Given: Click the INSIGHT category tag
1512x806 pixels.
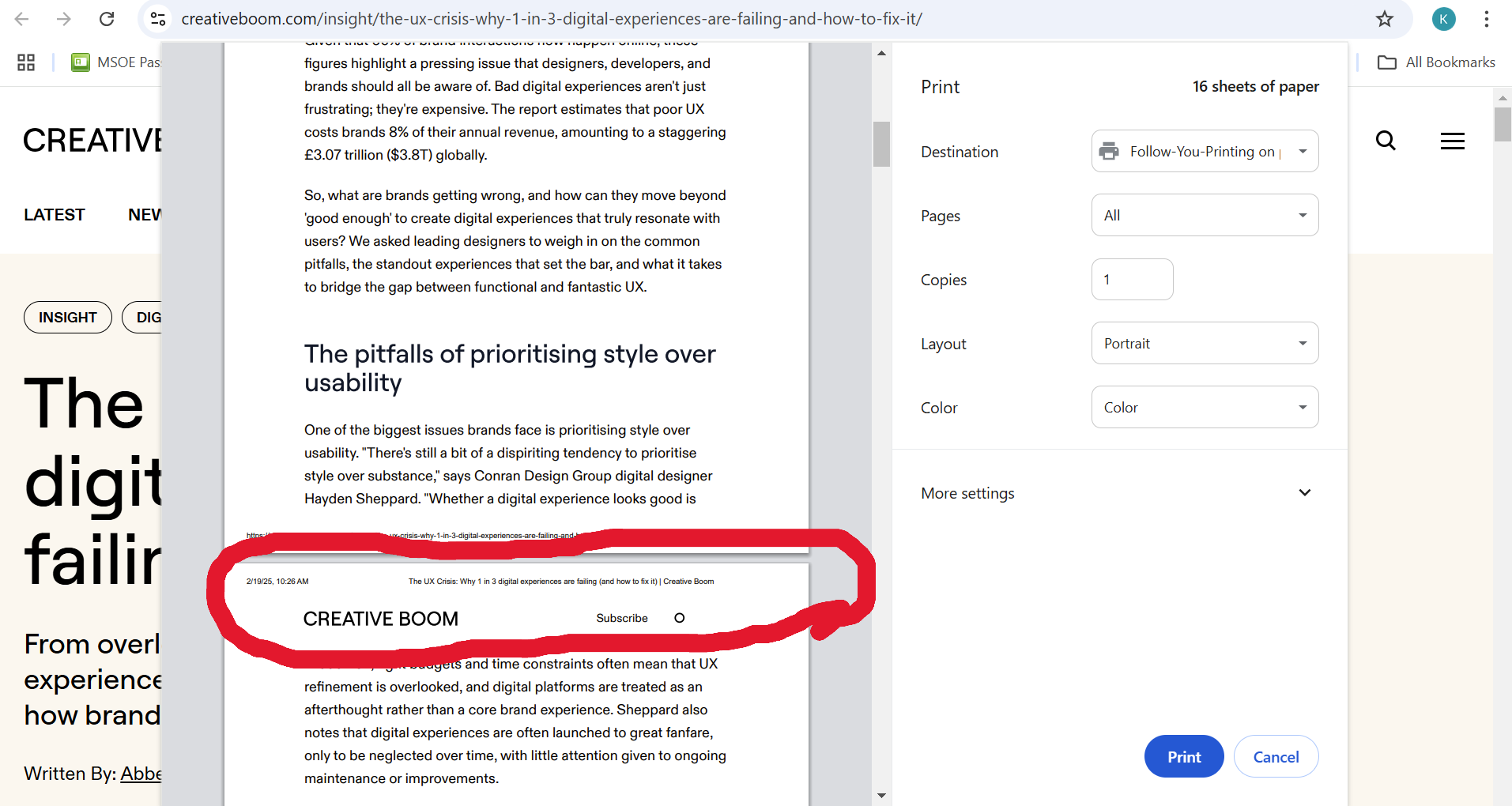Looking at the screenshot, I should (x=68, y=318).
